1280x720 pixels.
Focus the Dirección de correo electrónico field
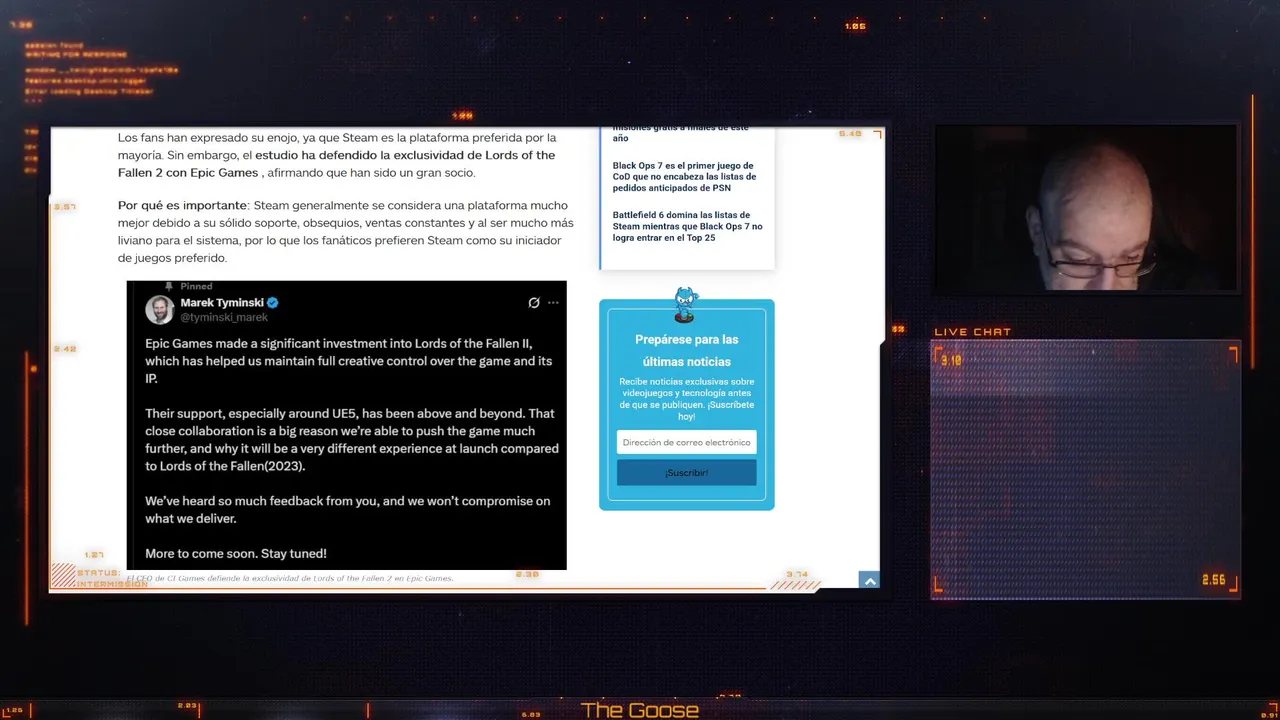[x=686, y=442]
